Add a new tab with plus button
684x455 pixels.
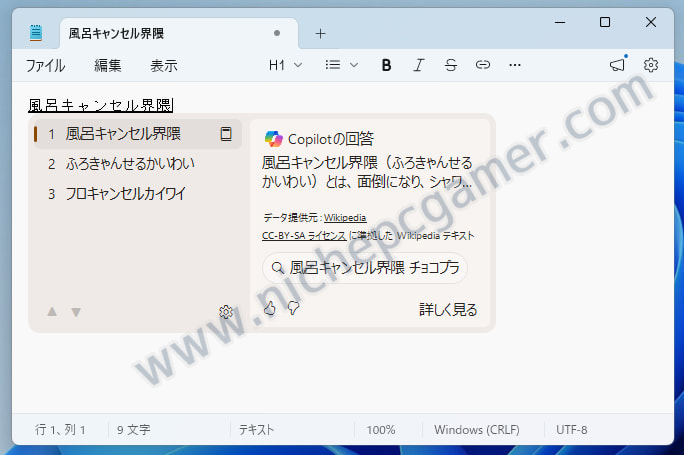point(321,33)
